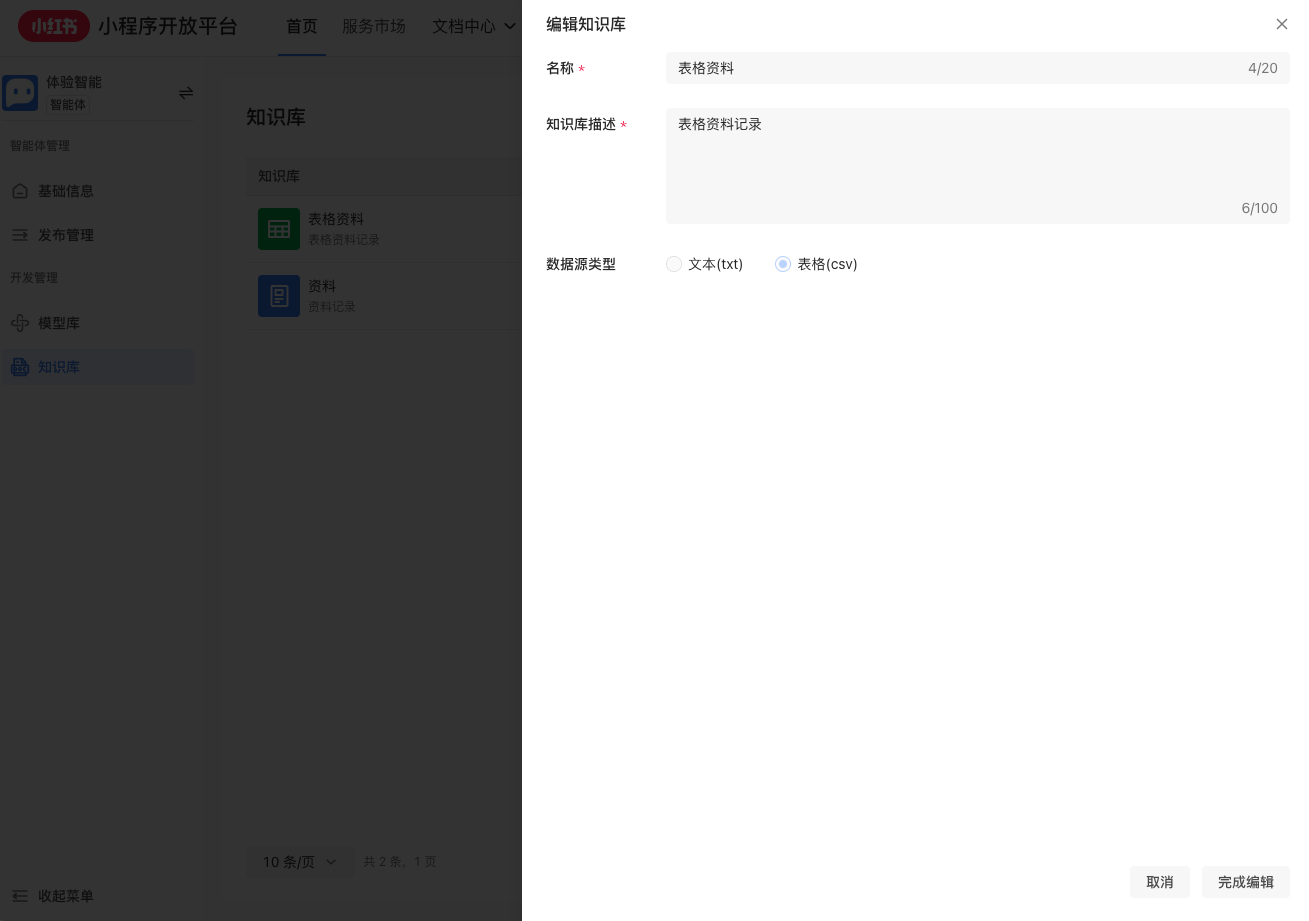Click the 完成编辑 button
Screen dimensions: 1309x921
pyautogui.click(x=1245, y=882)
